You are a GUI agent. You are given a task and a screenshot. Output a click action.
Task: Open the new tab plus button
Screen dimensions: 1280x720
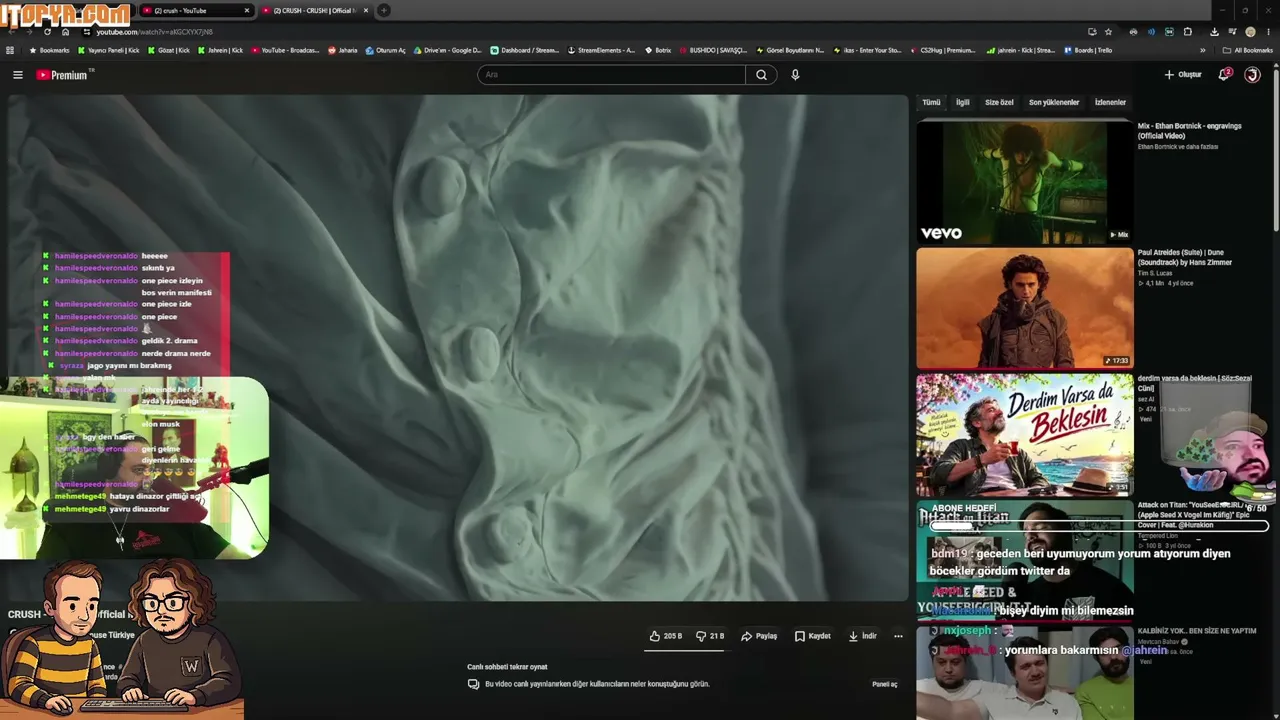coord(383,11)
